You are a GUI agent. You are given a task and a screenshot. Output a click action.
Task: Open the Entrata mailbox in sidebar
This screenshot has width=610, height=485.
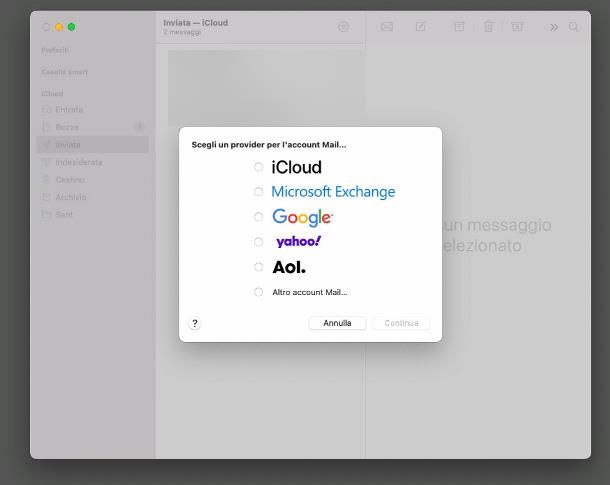pos(93,109)
